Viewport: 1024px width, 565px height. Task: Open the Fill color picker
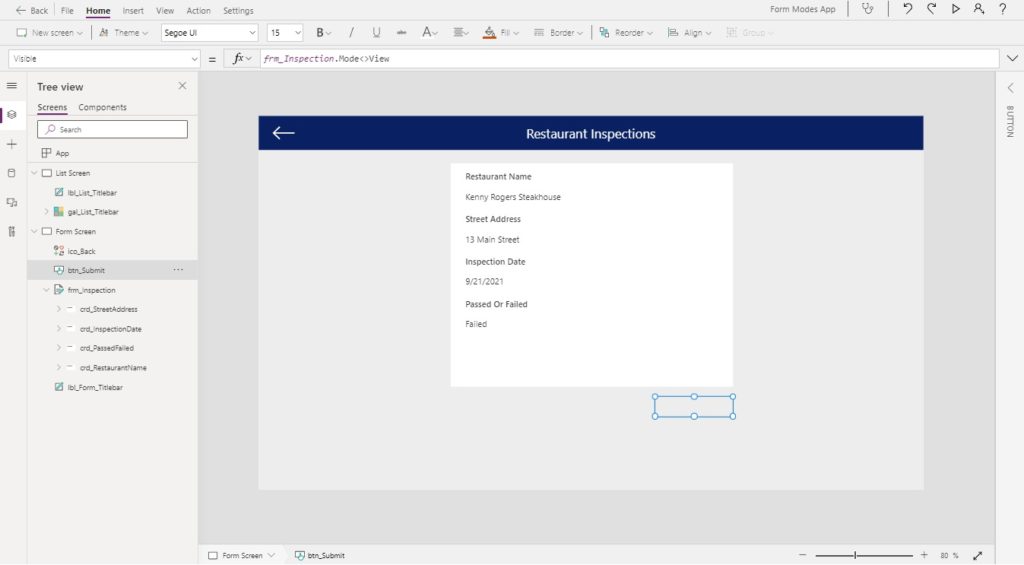point(501,33)
